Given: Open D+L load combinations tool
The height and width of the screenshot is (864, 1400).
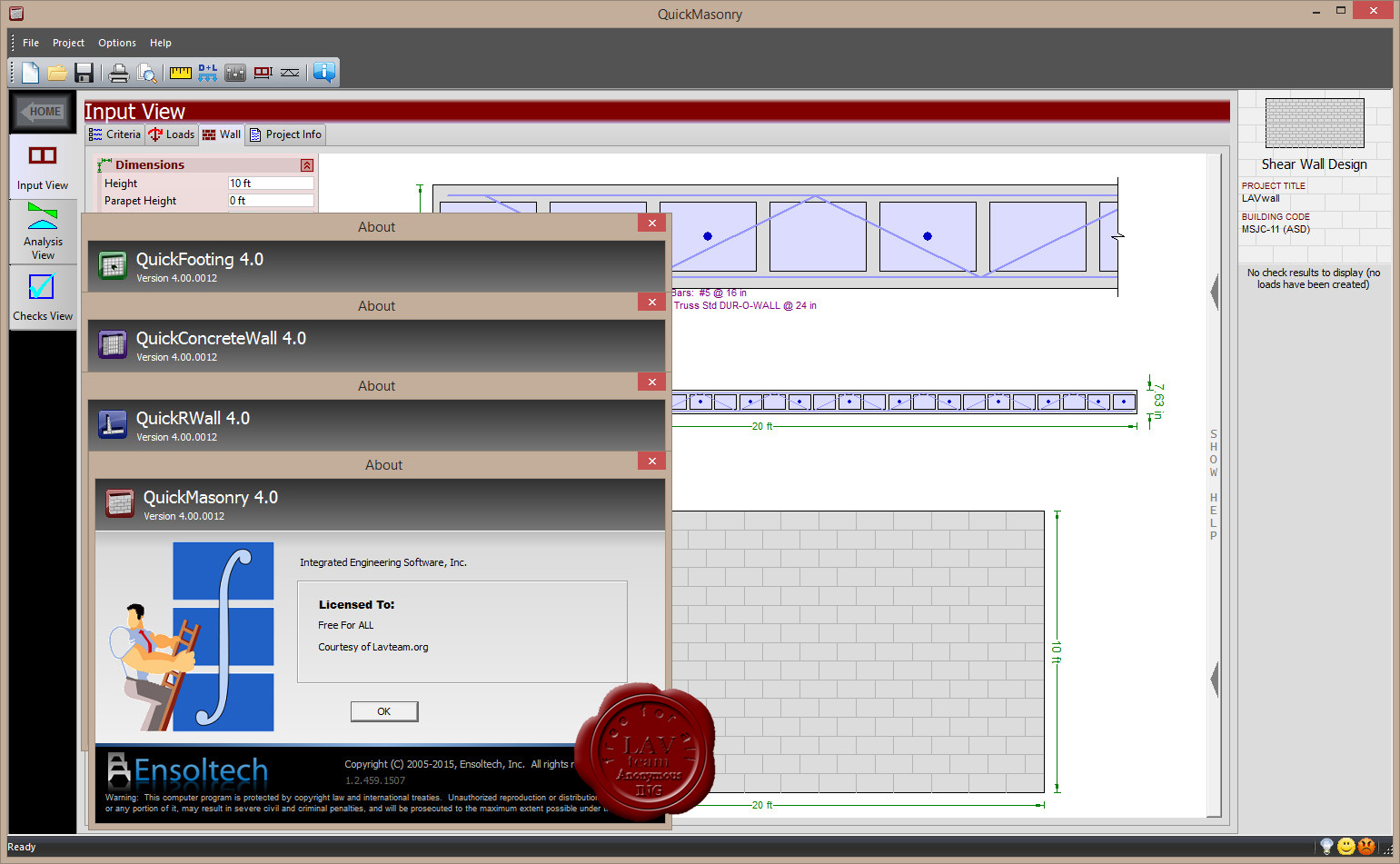Looking at the screenshot, I should 208,73.
